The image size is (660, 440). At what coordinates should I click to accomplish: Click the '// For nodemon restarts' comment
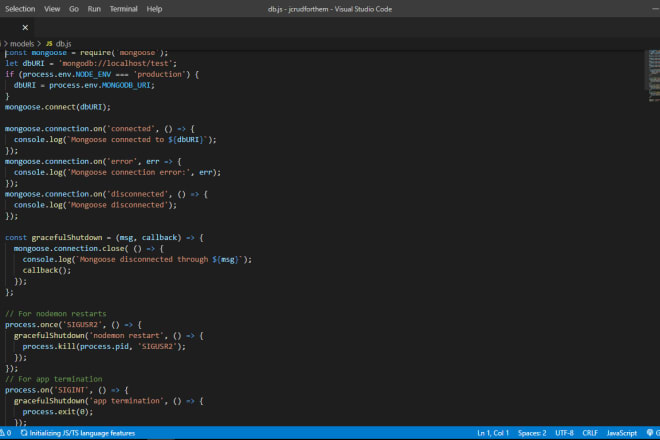click(56, 314)
